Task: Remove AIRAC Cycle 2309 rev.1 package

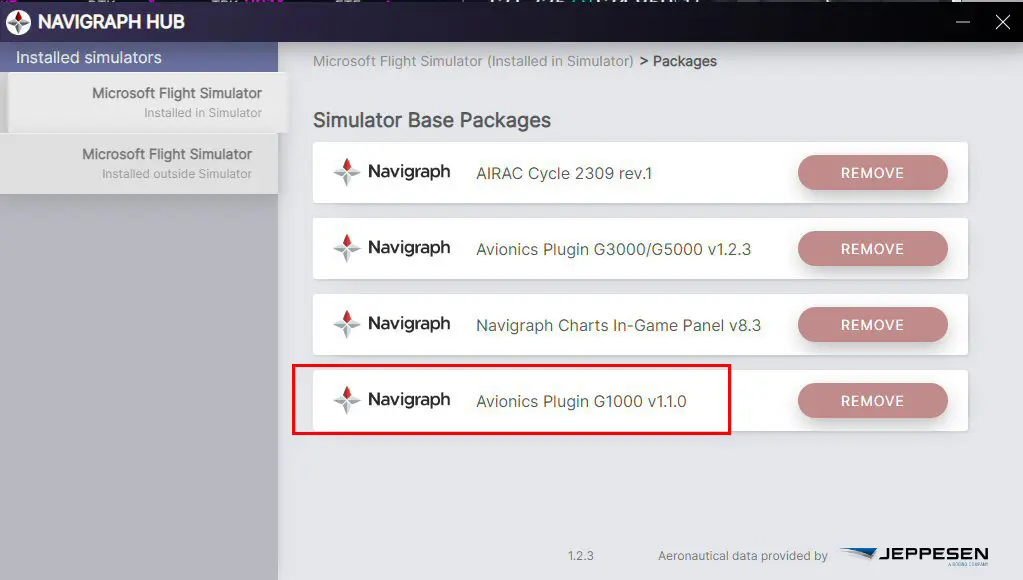Action: tap(872, 173)
